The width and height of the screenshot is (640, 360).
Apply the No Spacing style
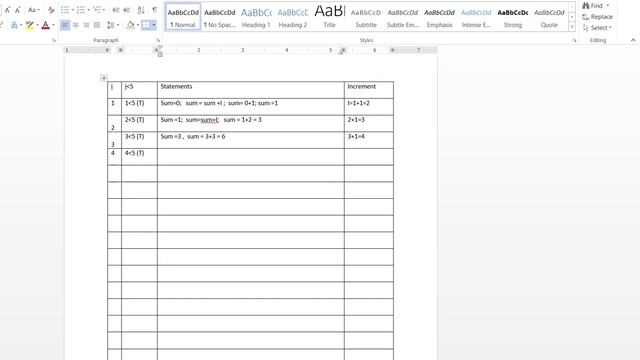220,17
